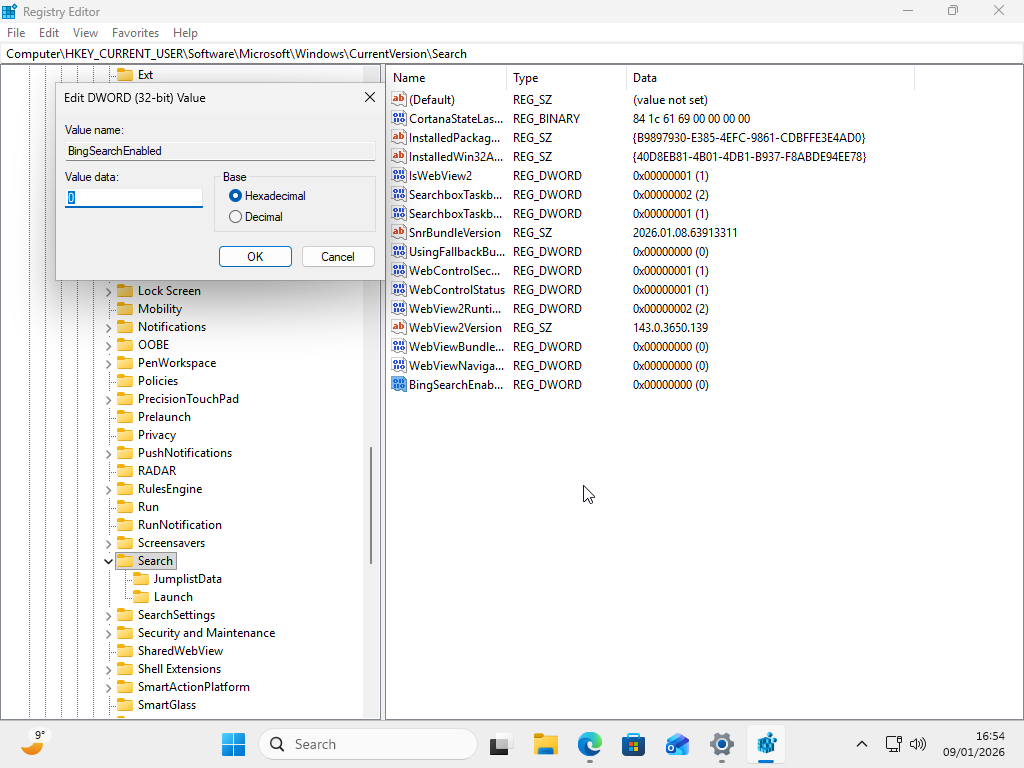Screen dimensions: 1024x768
Task: Open the Registry Editor taskbar icon
Action: tap(765, 744)
